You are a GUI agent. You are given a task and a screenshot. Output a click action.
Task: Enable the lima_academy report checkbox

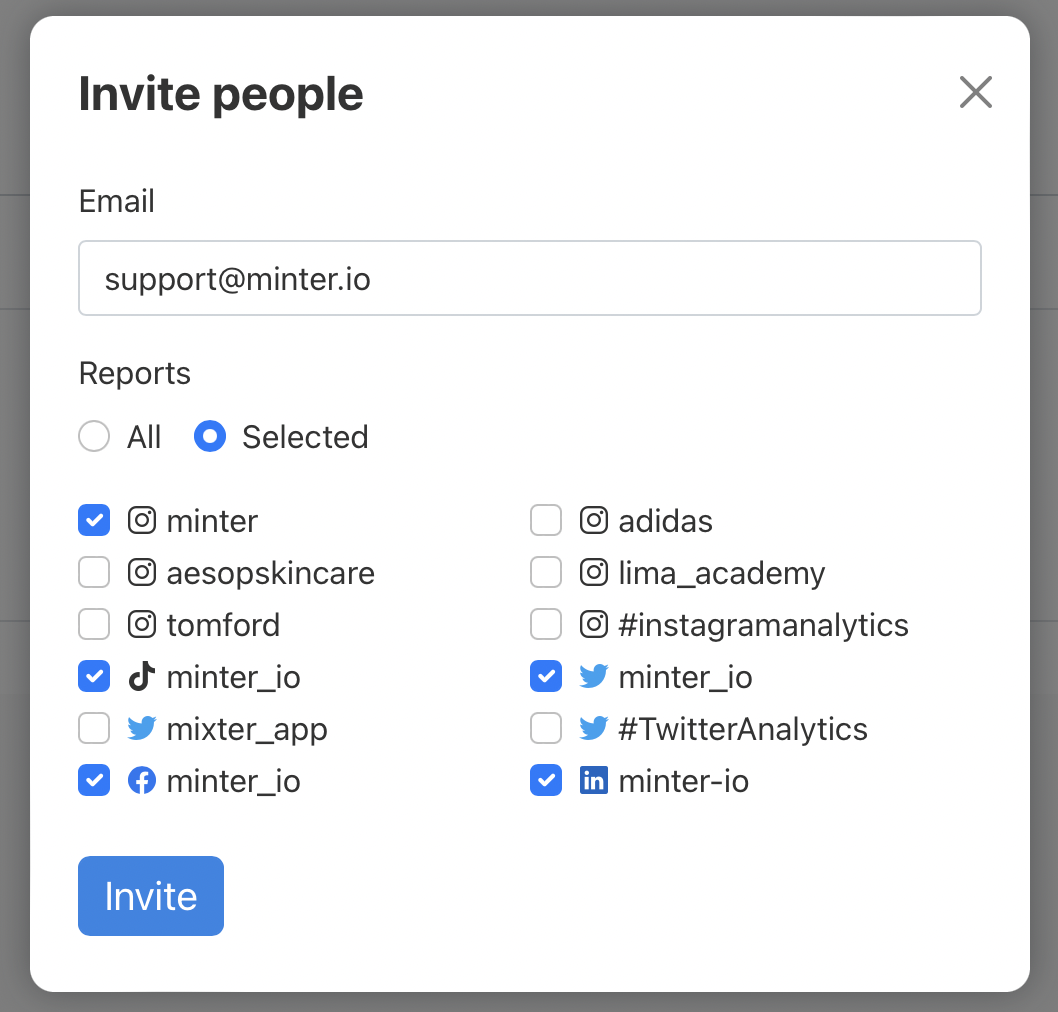pos(546,573)
